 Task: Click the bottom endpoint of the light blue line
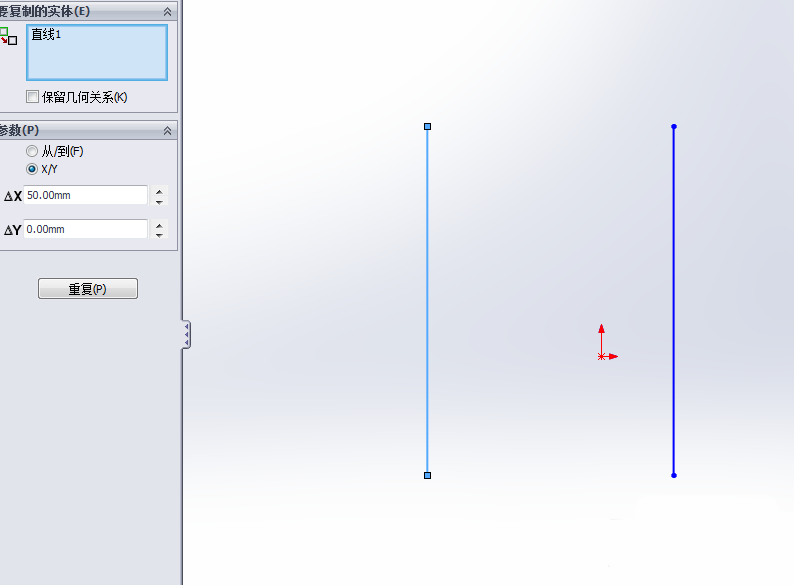(x=427, y=475)
